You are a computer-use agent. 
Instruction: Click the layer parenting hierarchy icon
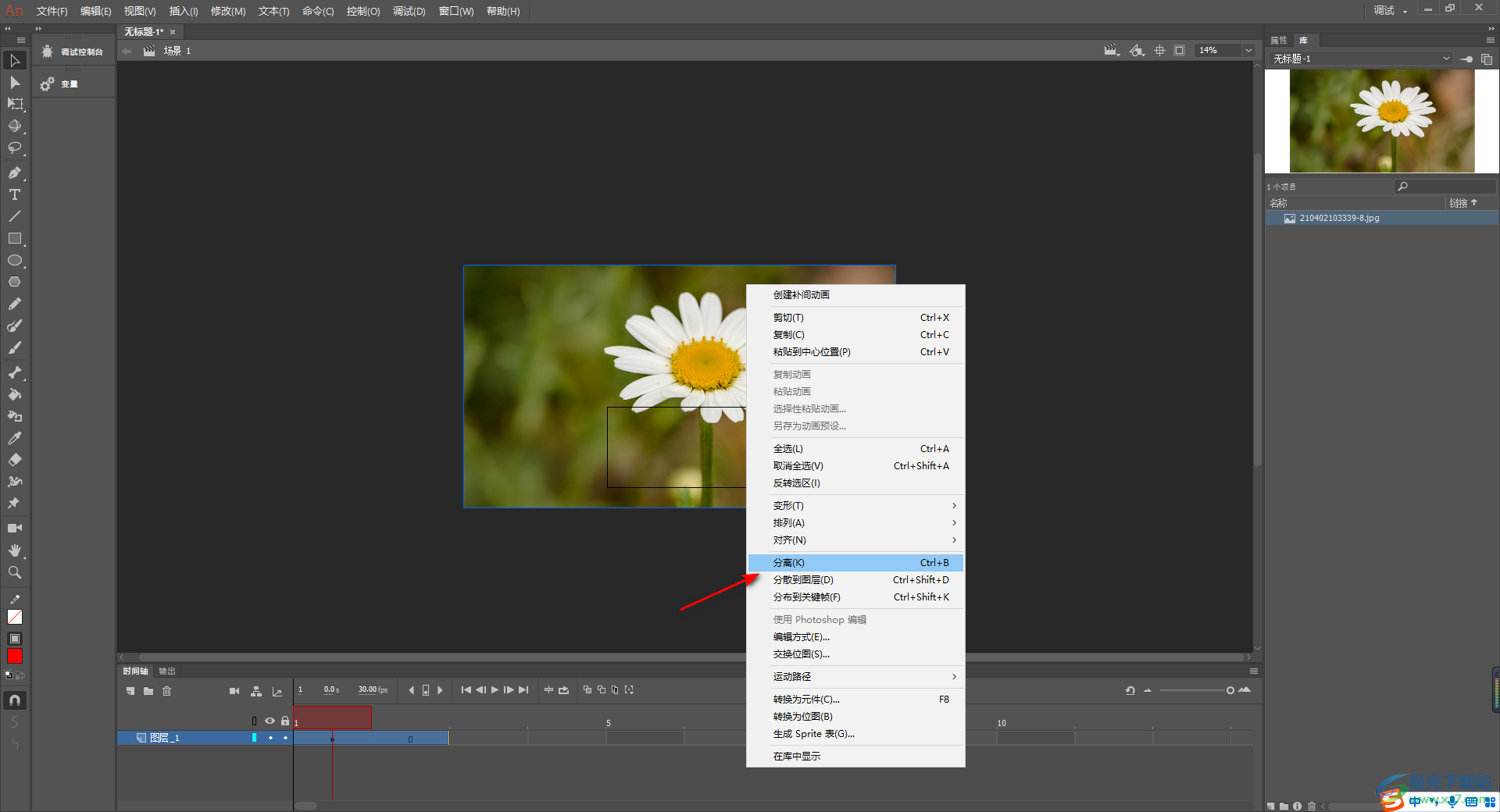click(256, 691)
